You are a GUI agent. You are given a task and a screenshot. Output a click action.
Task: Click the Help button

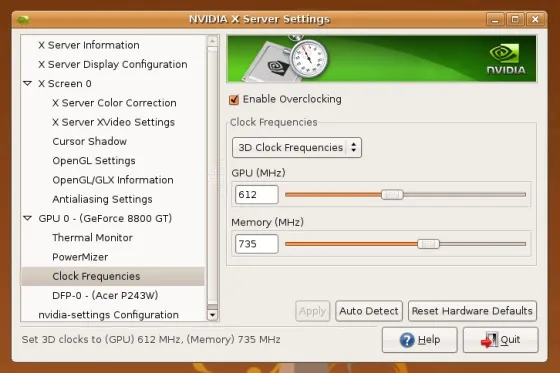click(x=420, y=340)
